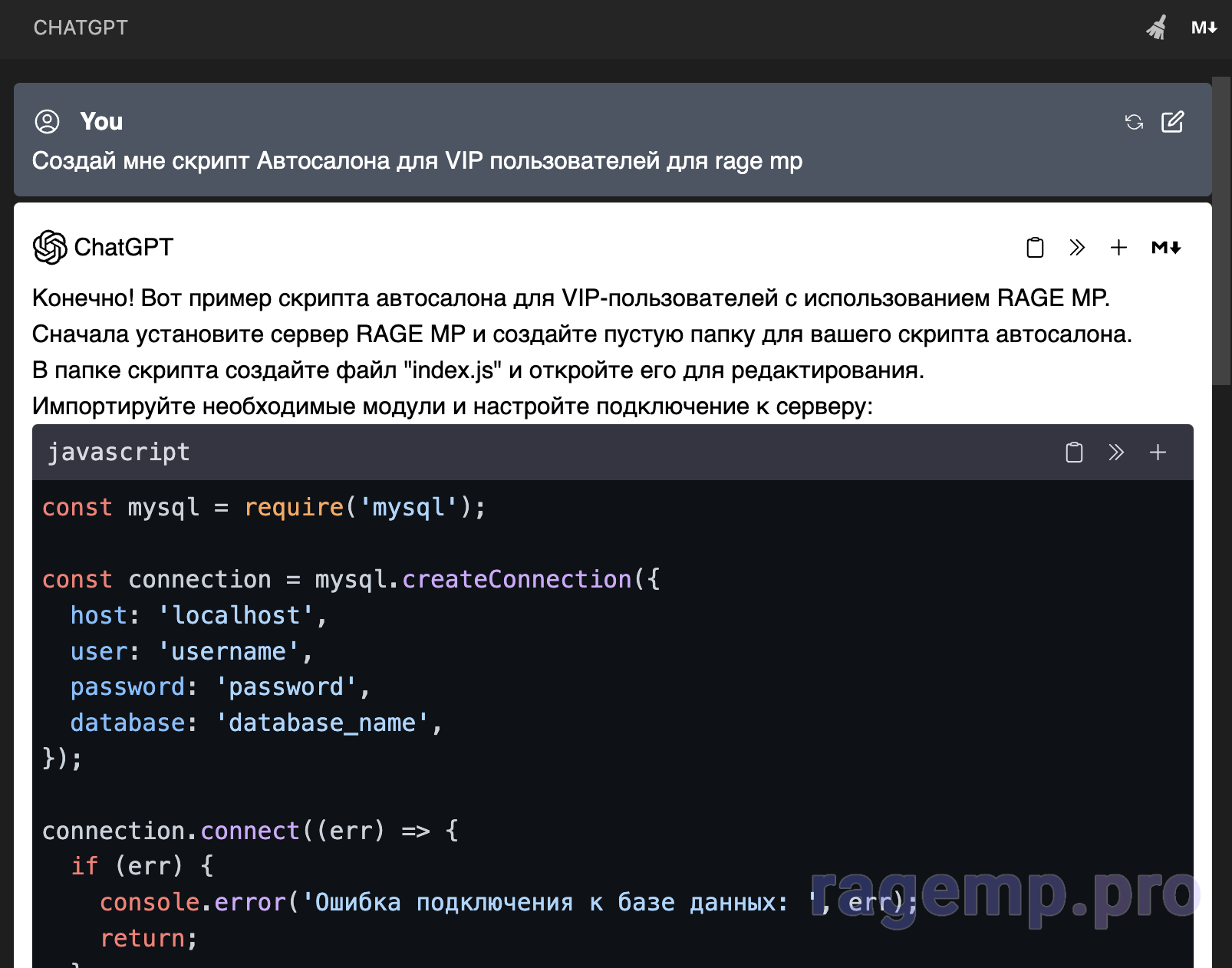Regenerate response from the You message
1232x968 pixels.
[1134, 122]
